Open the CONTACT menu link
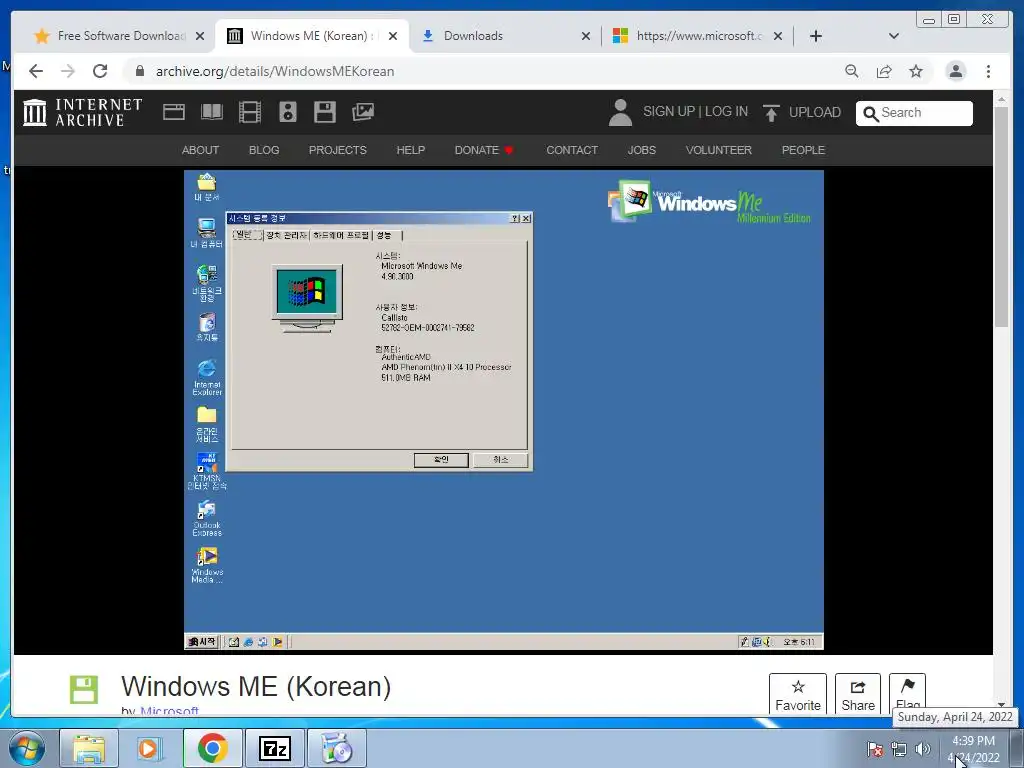The width and height of the screenshot is (1024, 768). click(572, 150)
